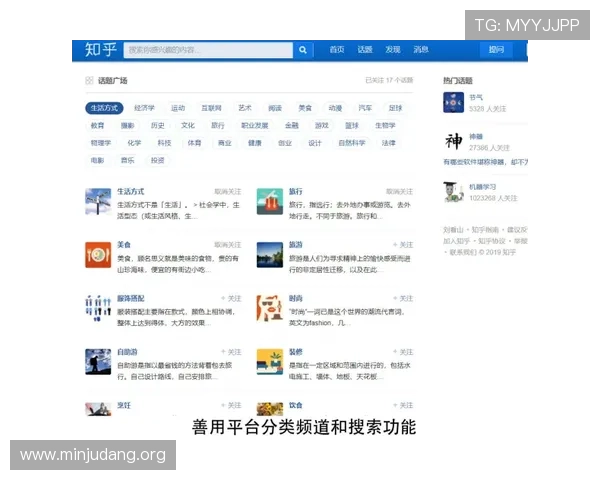Open 消息 in navigation bar

pyautogui.click(x=421, y=50)
